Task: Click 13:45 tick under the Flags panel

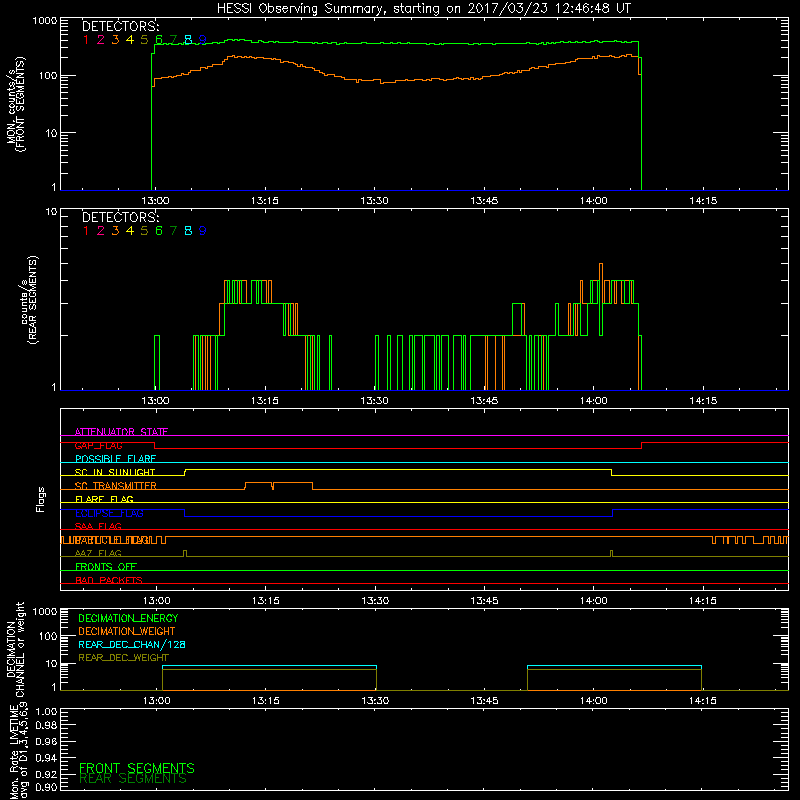Action: point(484,601)
